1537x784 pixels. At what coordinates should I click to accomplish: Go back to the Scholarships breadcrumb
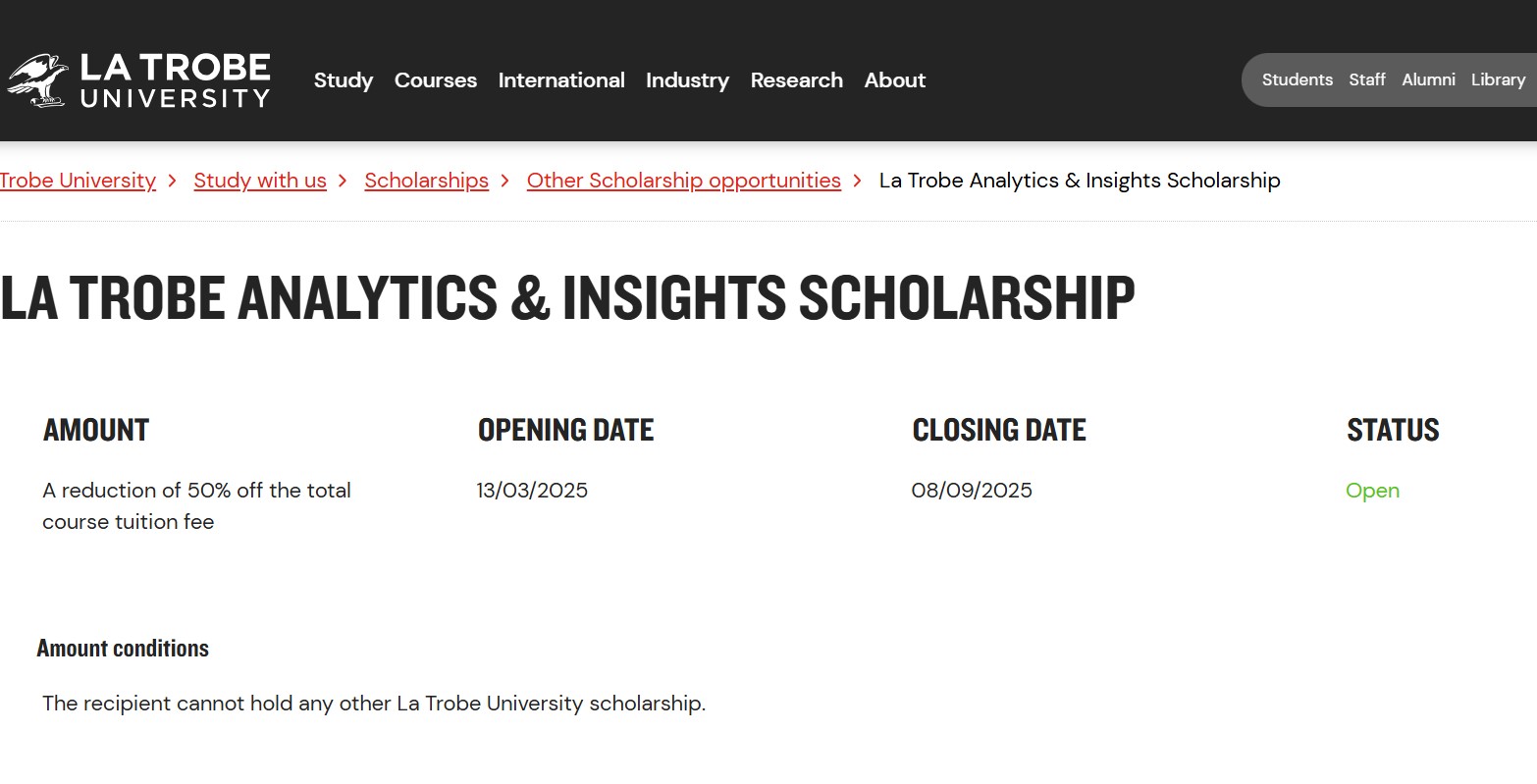coord(426,181)
